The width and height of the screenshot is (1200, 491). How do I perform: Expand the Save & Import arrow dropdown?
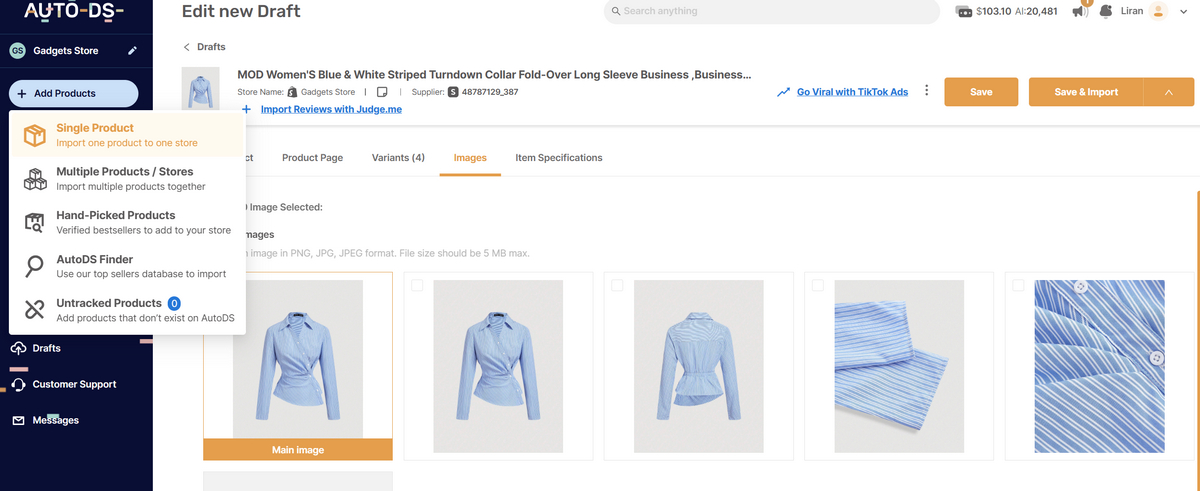coord(1169,92)
